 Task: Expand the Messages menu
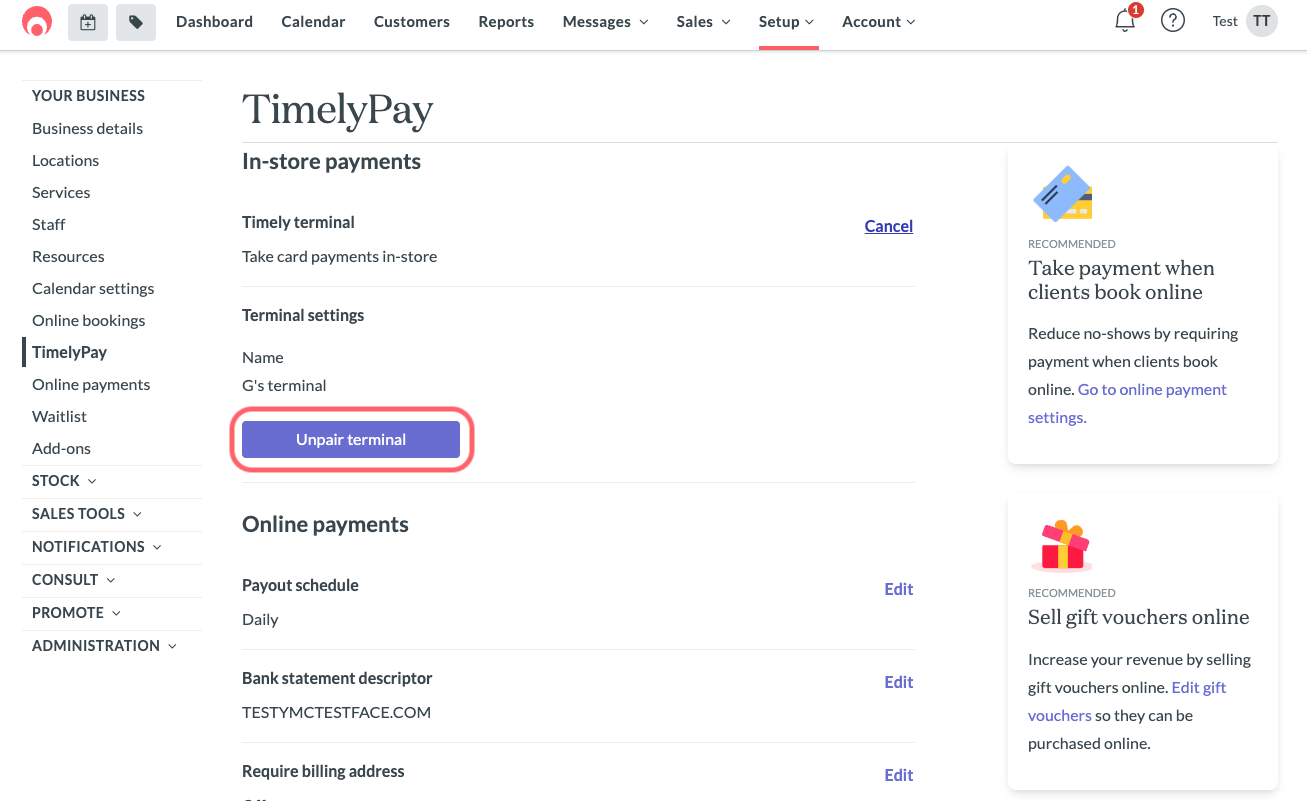coord(605,21)
